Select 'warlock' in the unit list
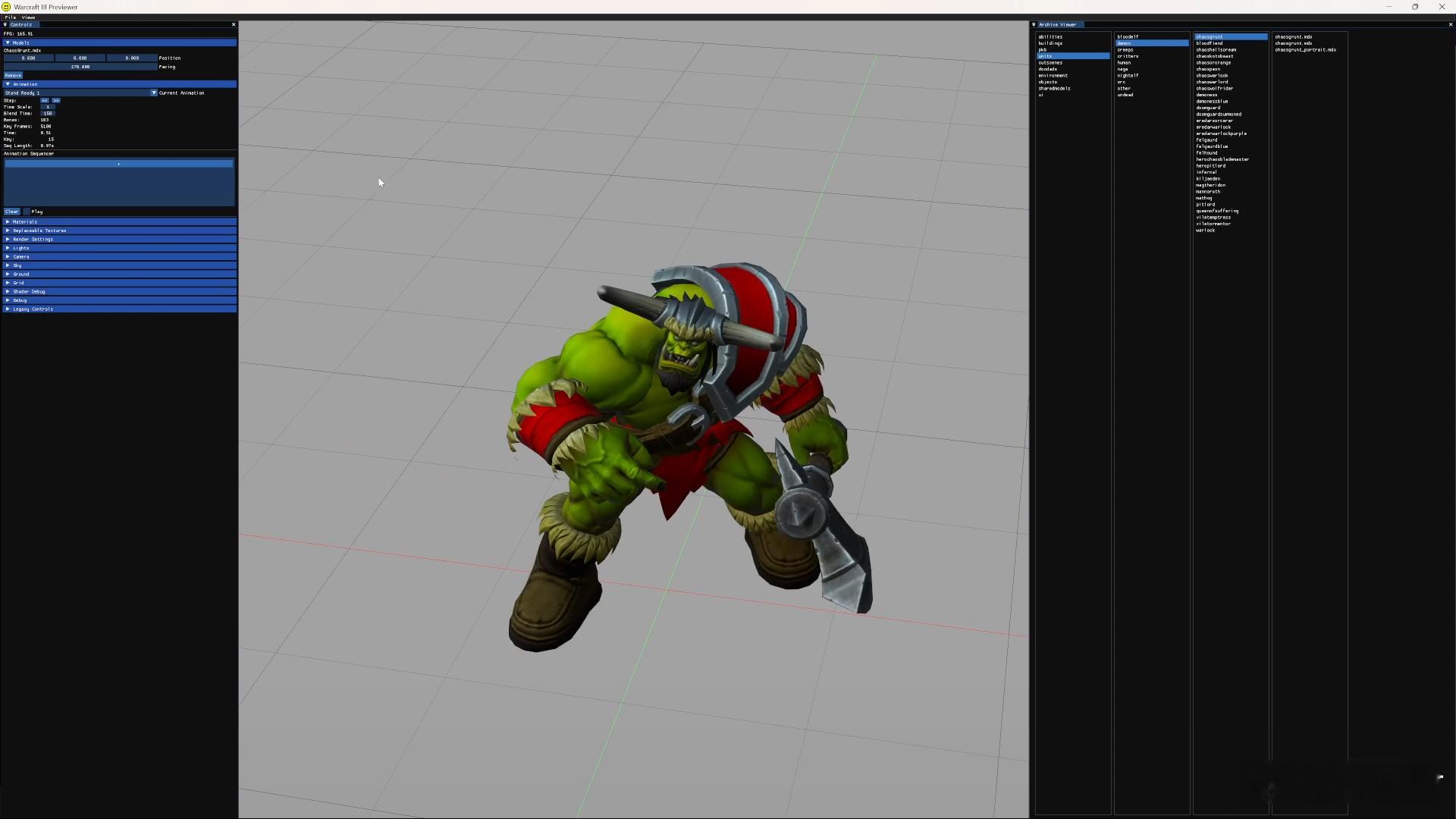1456x819 pixels. [1205, 230]
